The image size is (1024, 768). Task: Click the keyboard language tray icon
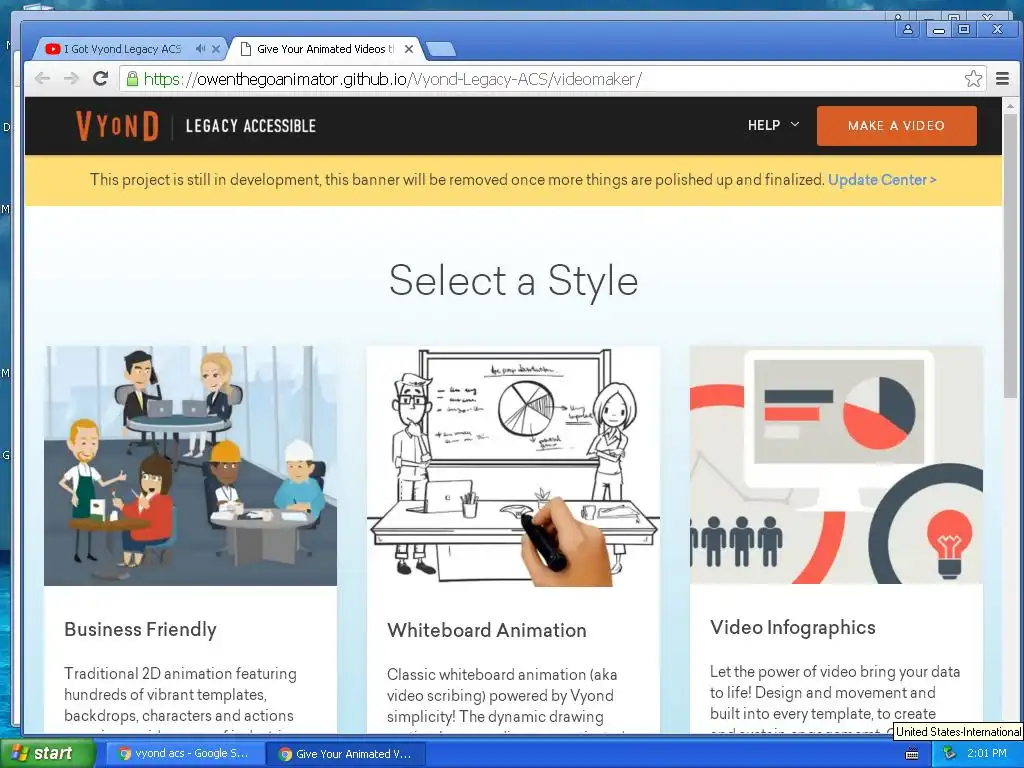[912, 754]
